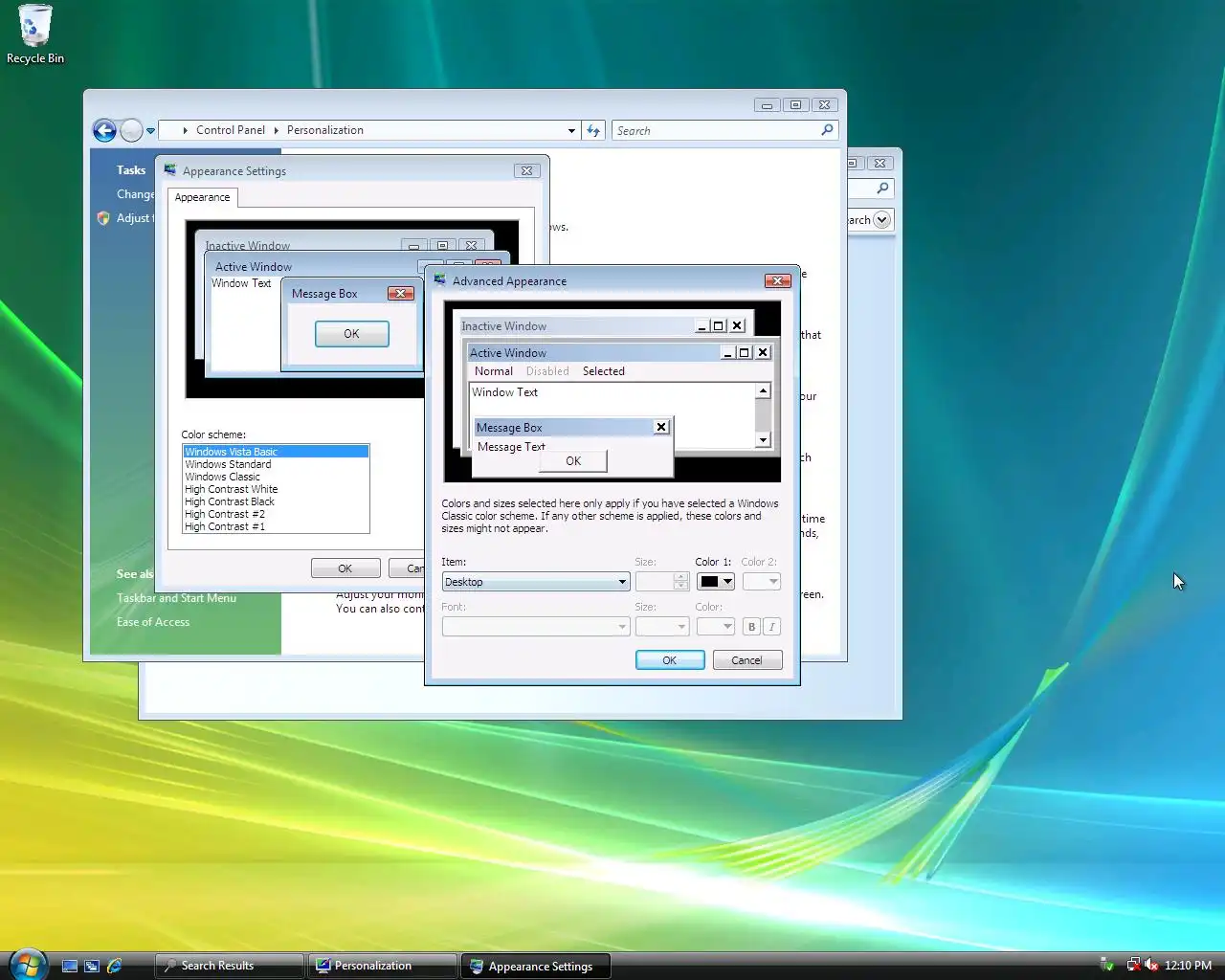Open the Recycle Bin desktop icon
1225x980 pixels.
(34, 34)
